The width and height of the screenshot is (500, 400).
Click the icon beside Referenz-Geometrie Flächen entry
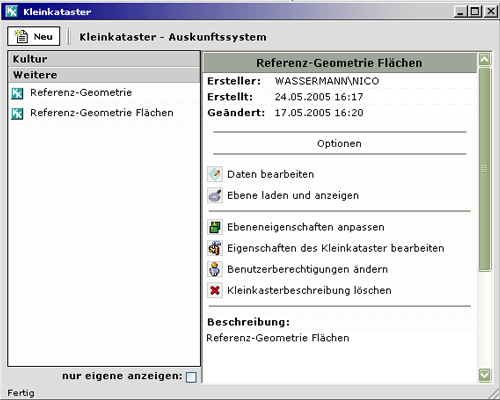pyautogui.click(x=17, y=113)
